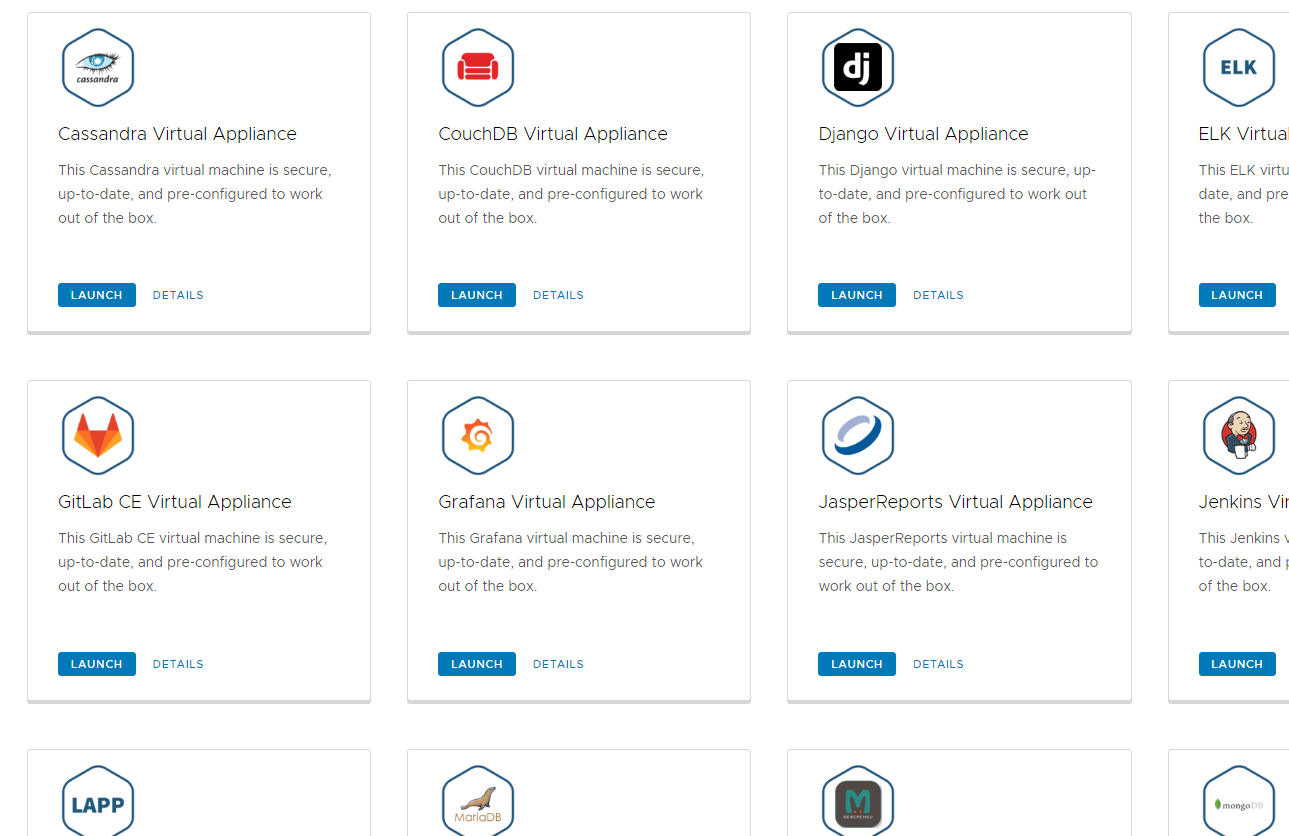Launch the Cassandra Virtual Appliance
The image size is (1289, 836).
pyautogui.click(x=97, y=295)
